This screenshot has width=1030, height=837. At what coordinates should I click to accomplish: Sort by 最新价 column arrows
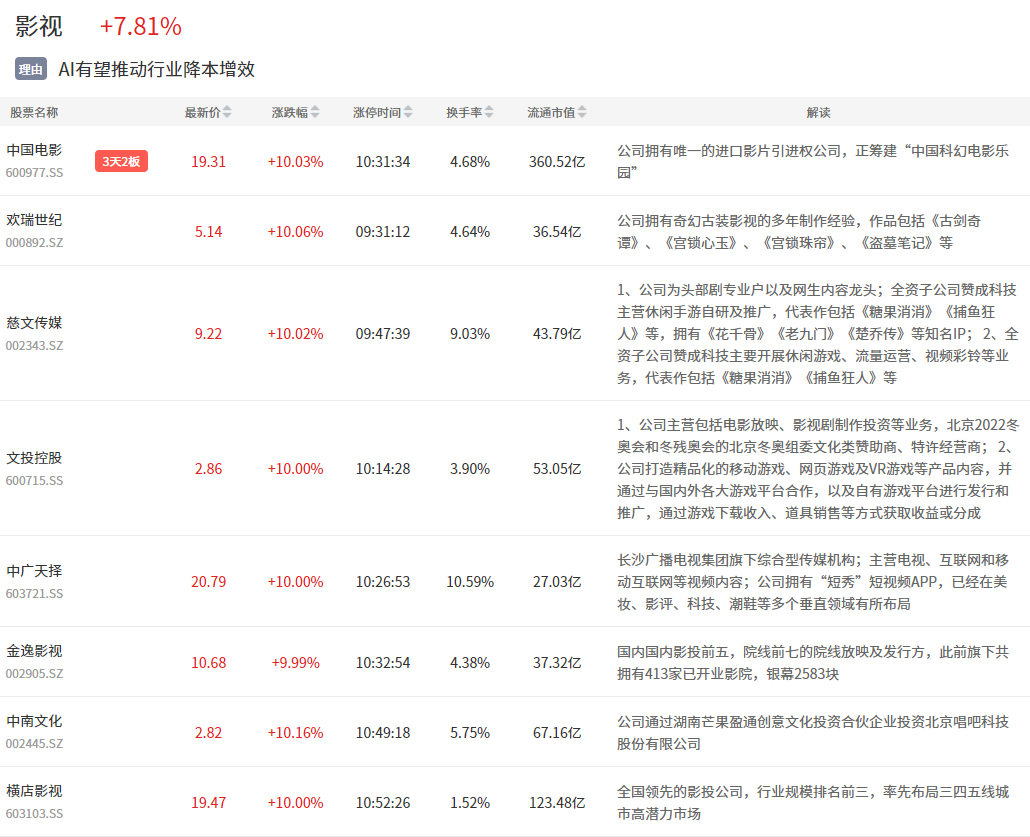tap(227, 112)
